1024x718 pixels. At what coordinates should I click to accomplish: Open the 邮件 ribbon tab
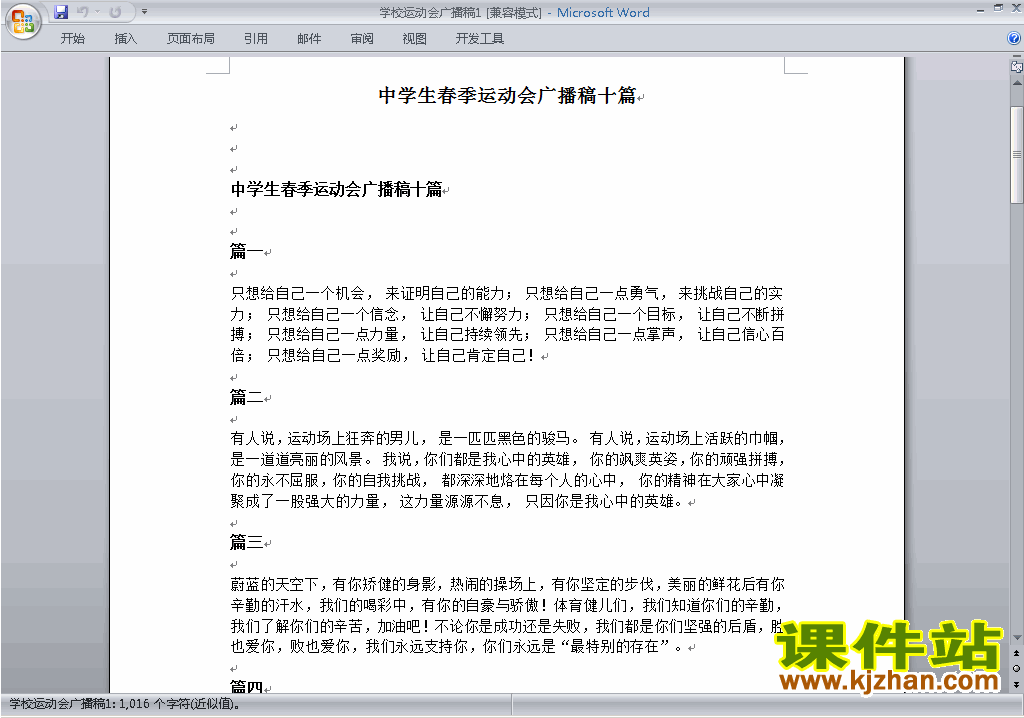[x=309, y=39]
